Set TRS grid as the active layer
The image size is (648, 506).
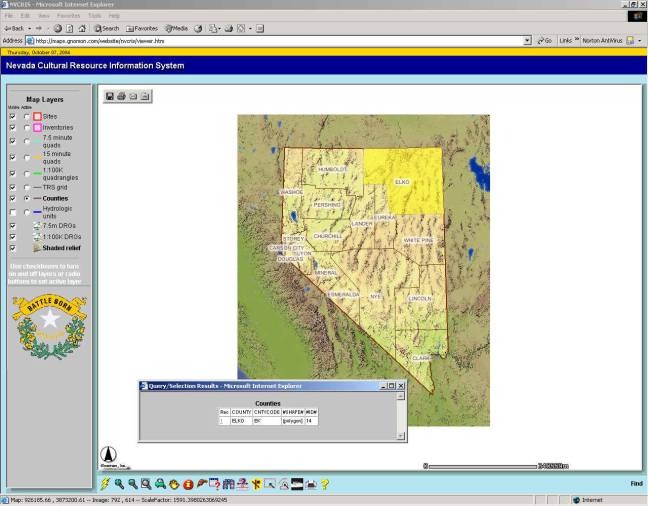27,186
